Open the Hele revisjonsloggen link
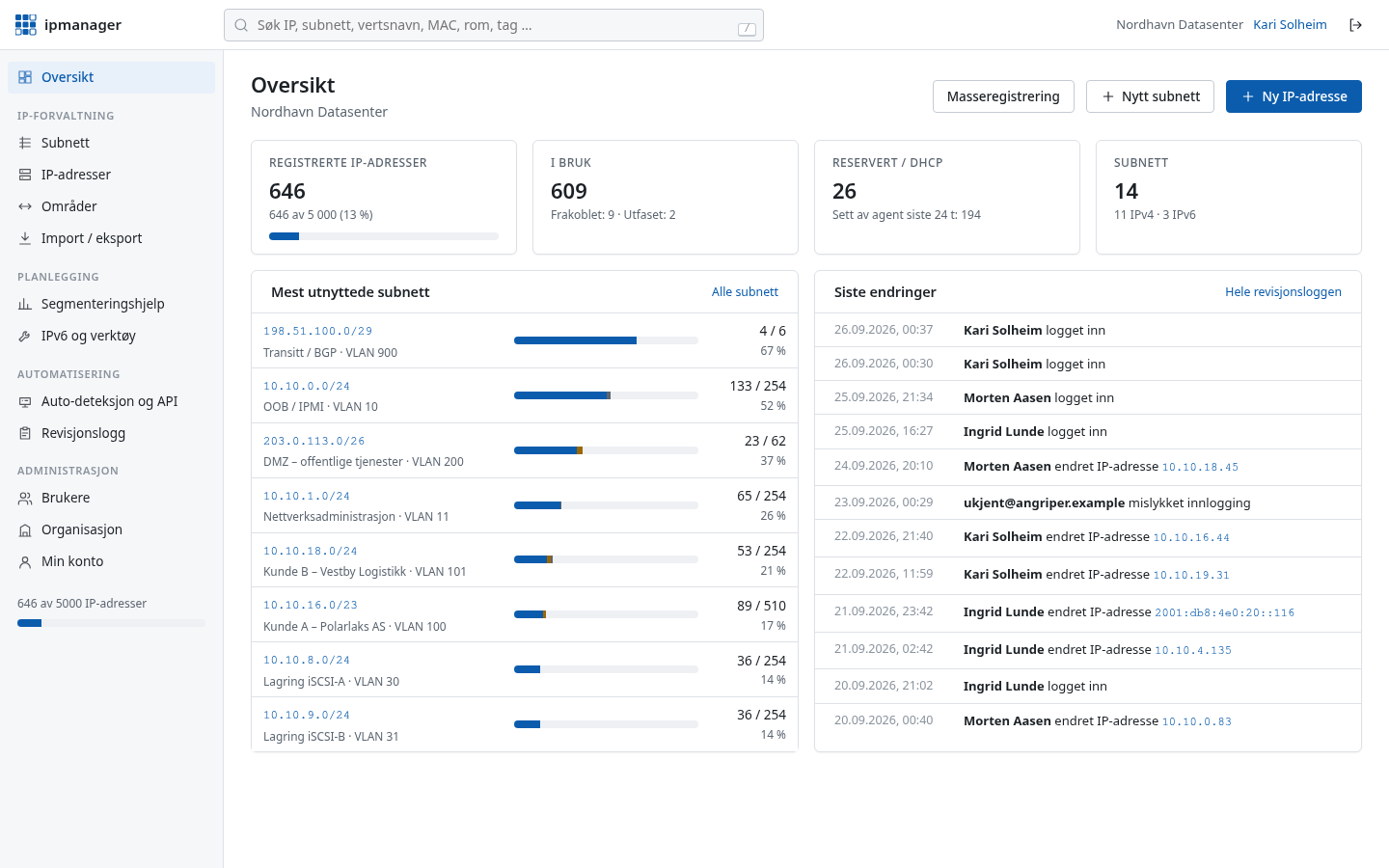This screenshot has width=1389, height=868. pos(1283,291)
